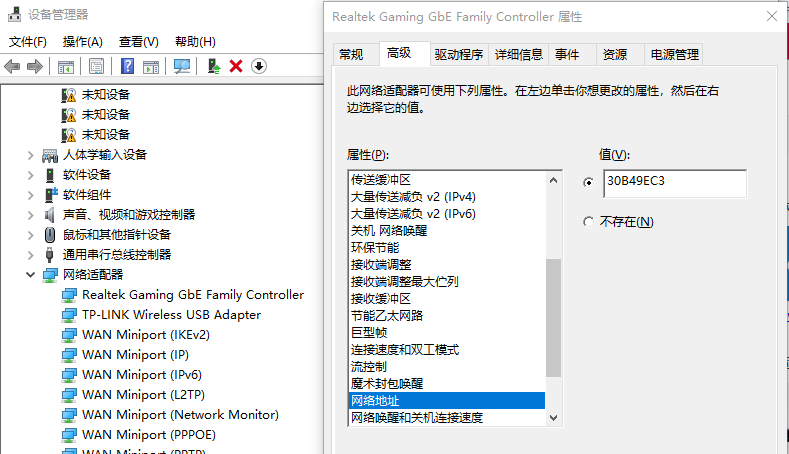This screenshot has width=789, height=454.
Task: Click the action pane toolbar icon
Action: (x=151, y=66)
